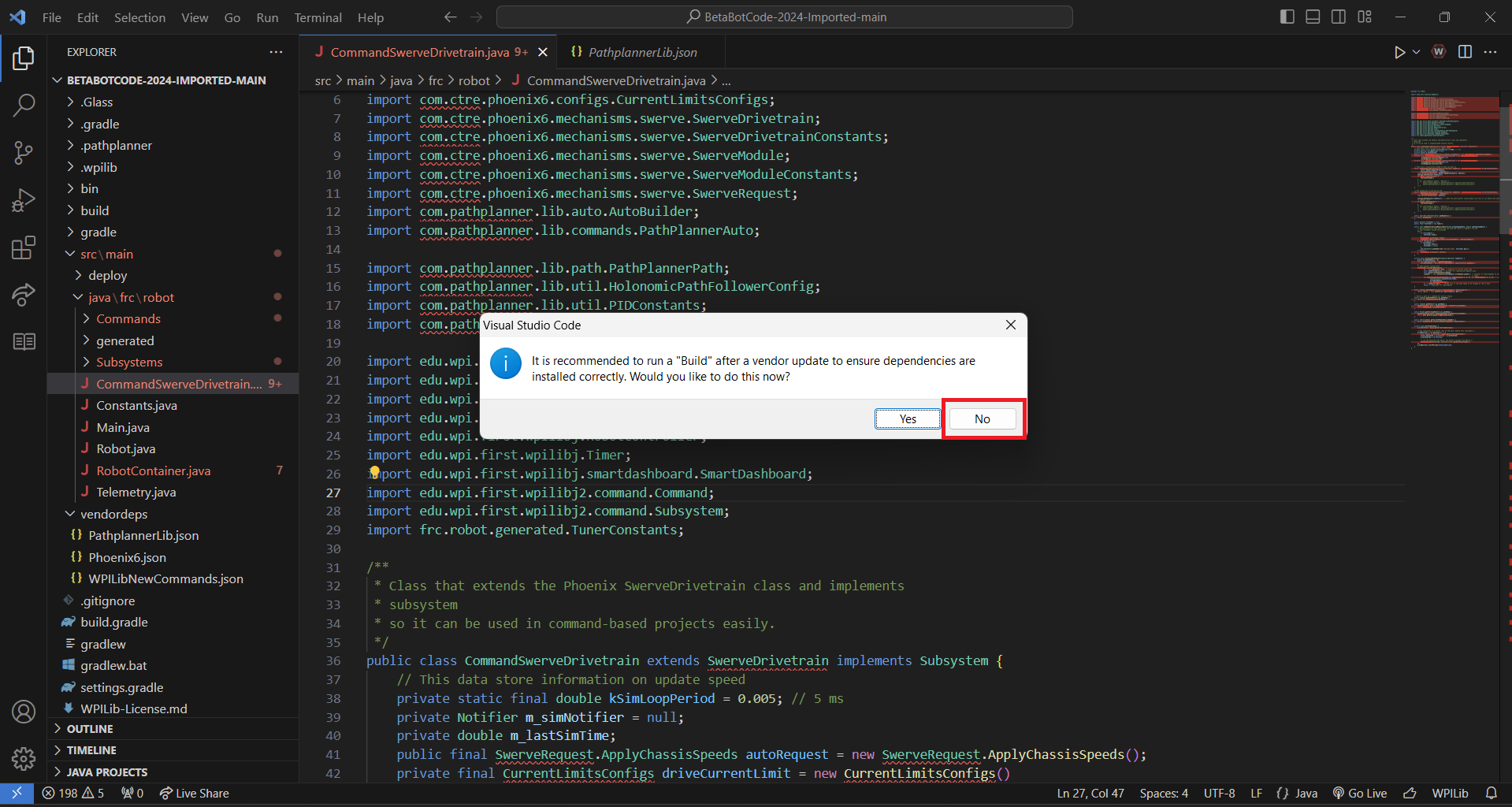Open the Terminal menu

click(x=318, y=17)
